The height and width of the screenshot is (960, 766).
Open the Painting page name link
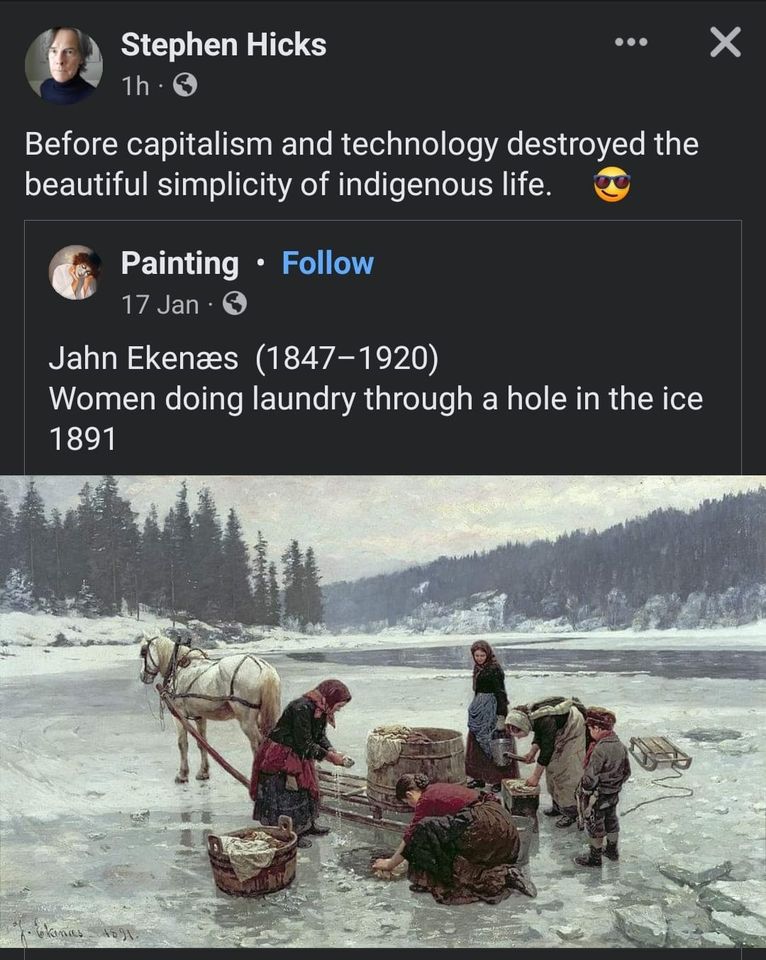point(180,263)
